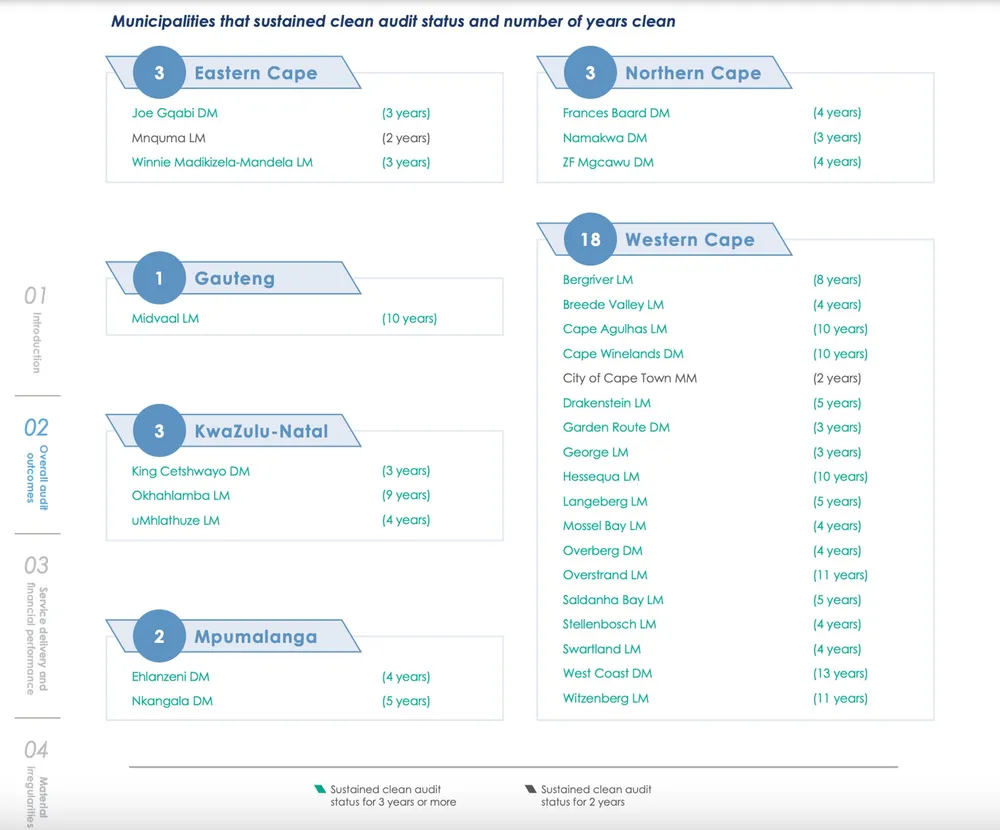The height and width of the screenshot is (830, 1000).
Task: Click the KwaZulu-Natal heading
Action: 261,431
